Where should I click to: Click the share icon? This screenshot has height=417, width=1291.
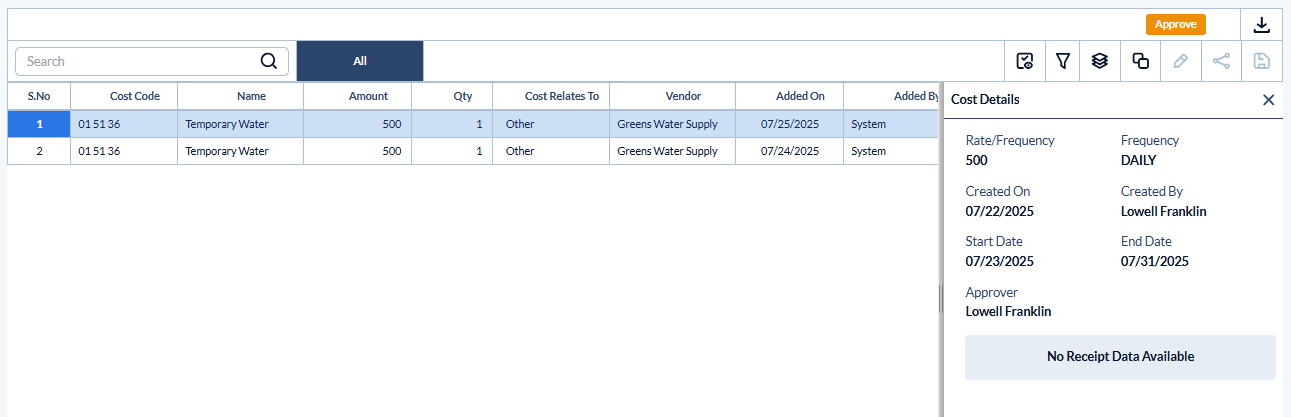(1221, 61)
